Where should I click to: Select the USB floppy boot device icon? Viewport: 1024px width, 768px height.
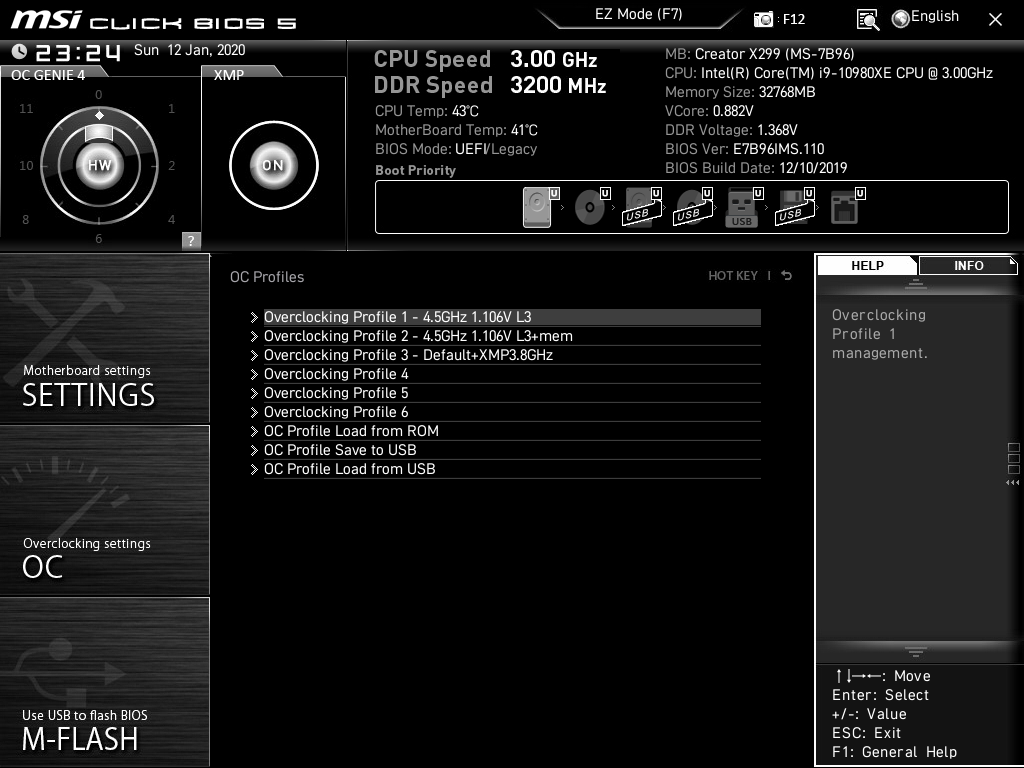793,208
